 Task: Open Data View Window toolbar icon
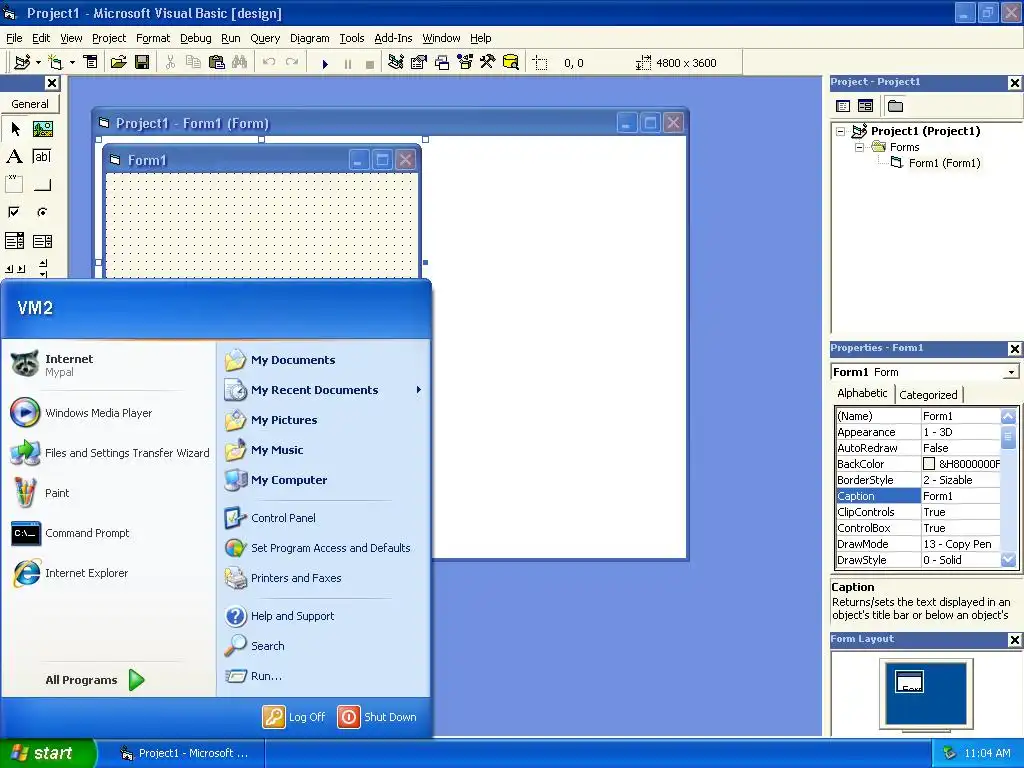click(511, 63)
